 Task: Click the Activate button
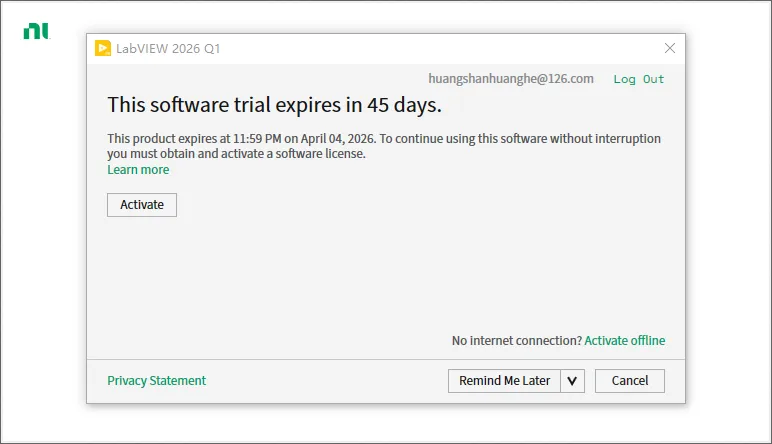142,205
